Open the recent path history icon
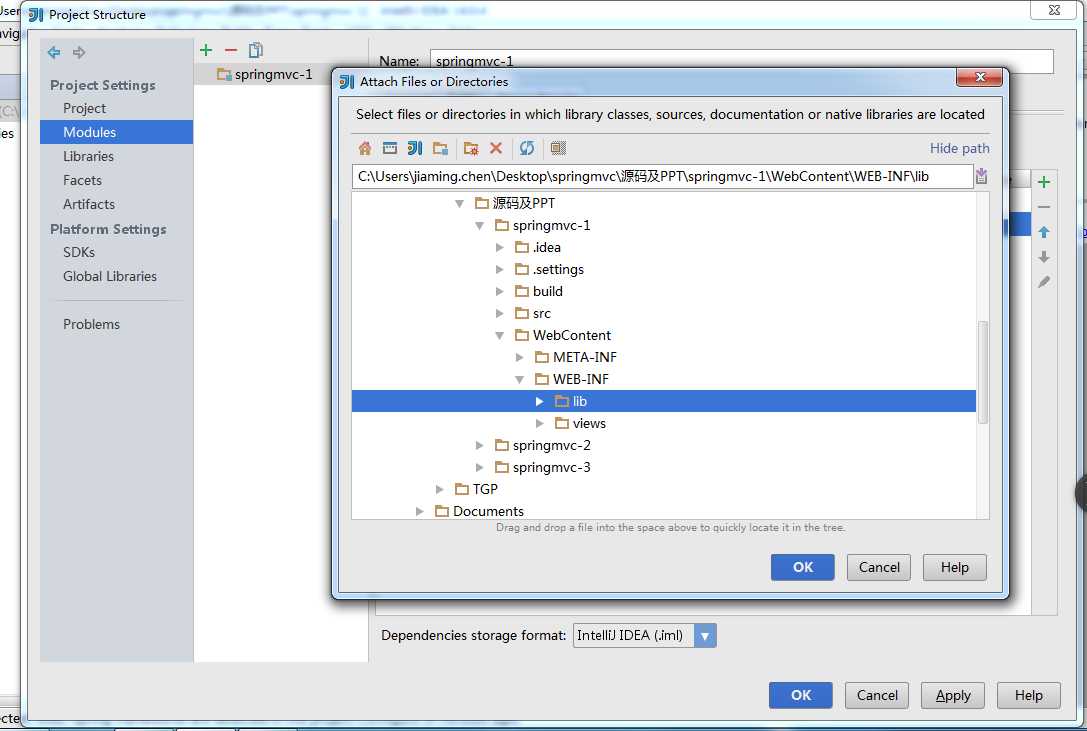The image size is (1087, 731). 982,176
